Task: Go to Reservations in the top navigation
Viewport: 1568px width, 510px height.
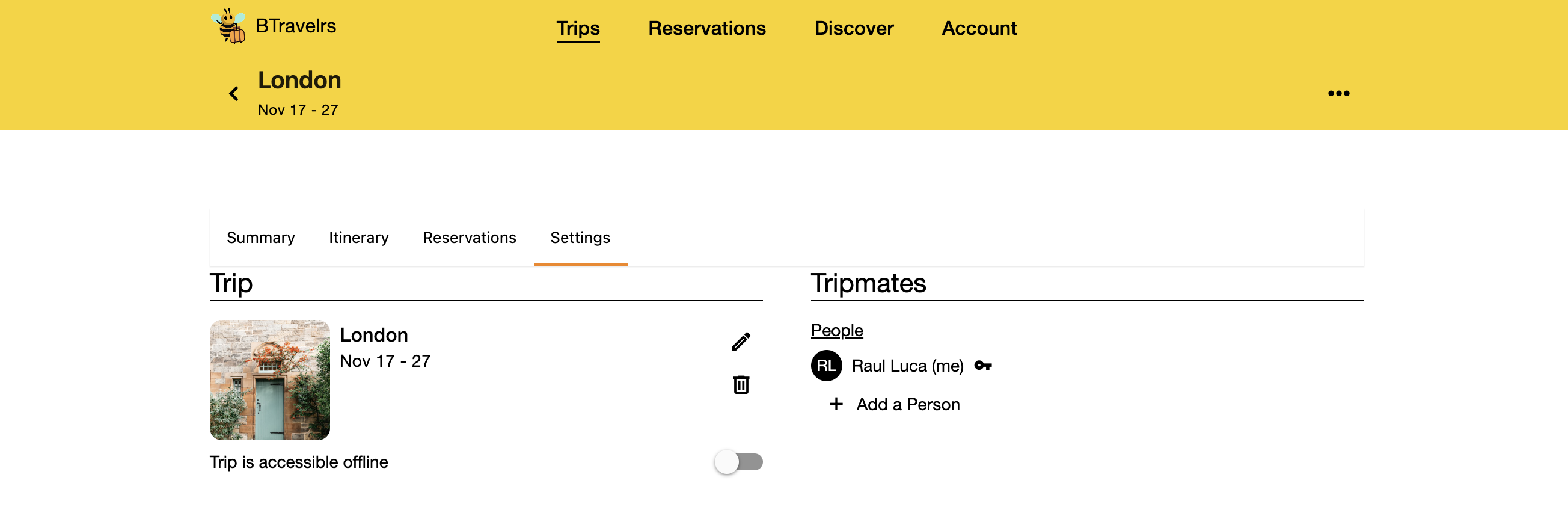Action: tap(706, 29)
